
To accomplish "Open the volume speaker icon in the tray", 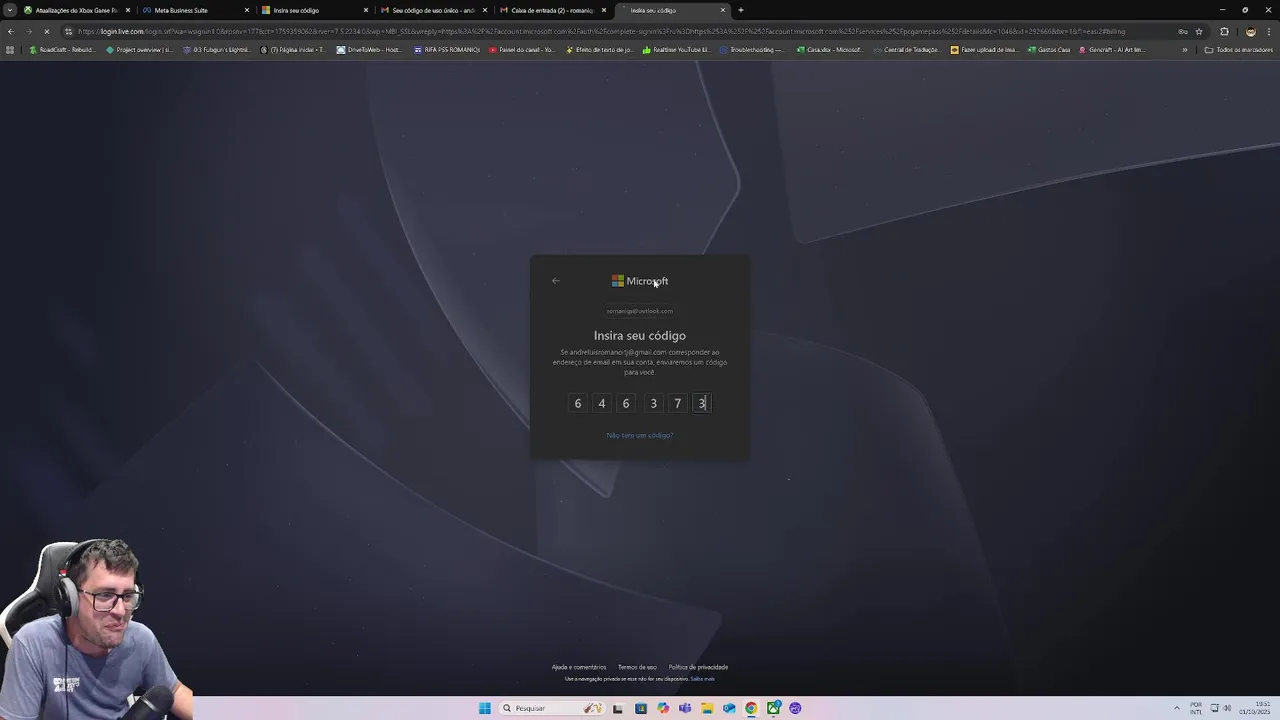I will tap(1227, 708).
